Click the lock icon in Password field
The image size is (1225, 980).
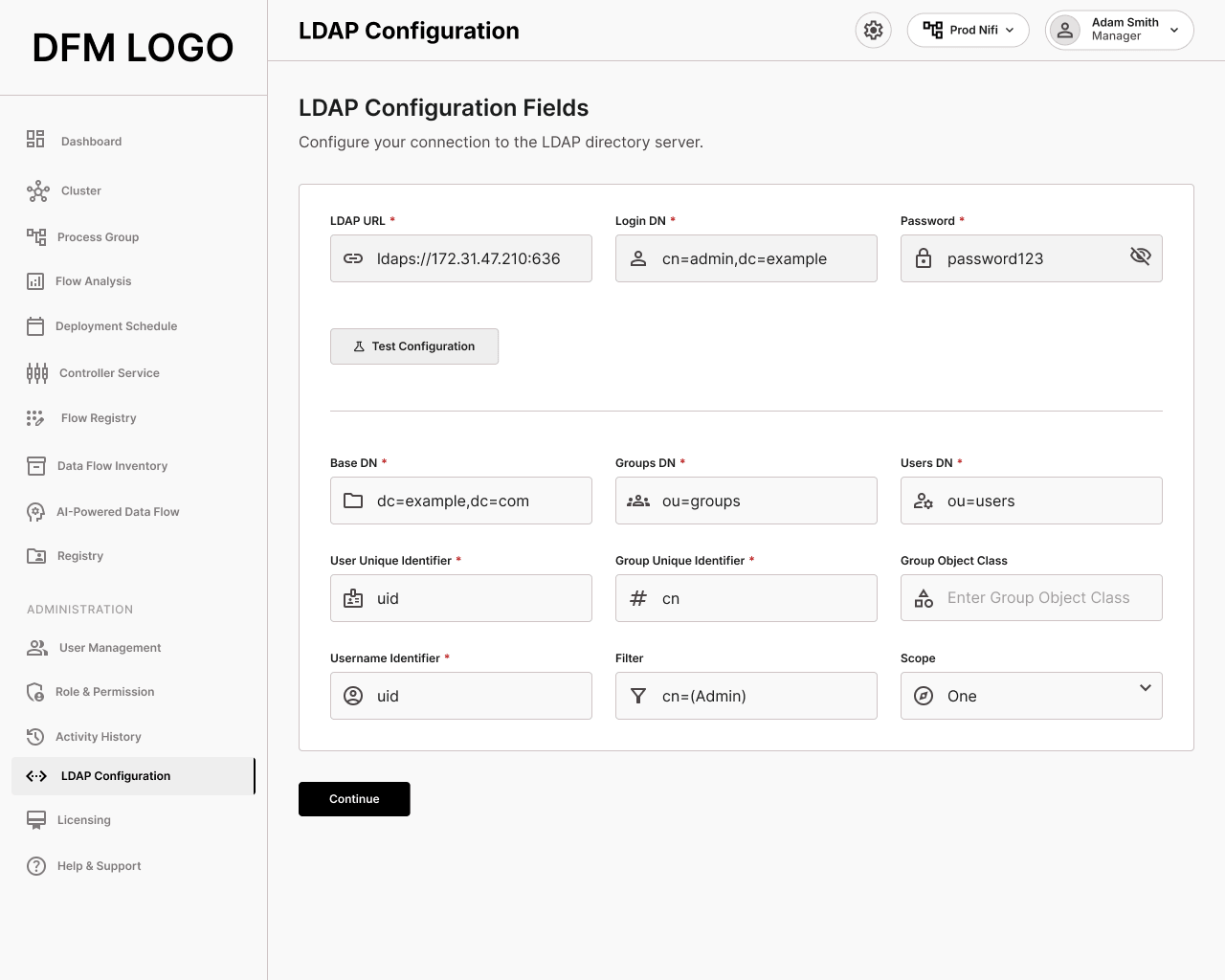(x=924, y=258)
